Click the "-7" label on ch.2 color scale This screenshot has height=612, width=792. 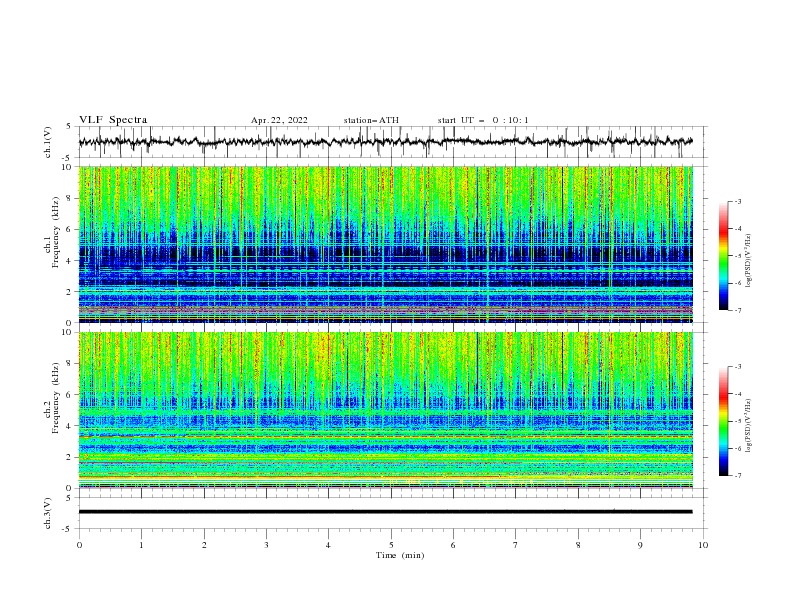tap(738, 476)
